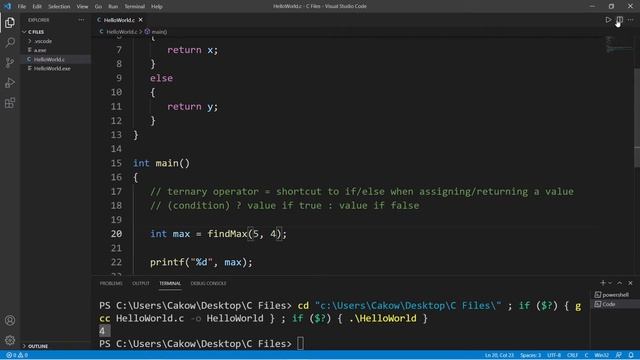Expand the Outline section
Image resolution: width=640 pixels, height=360 pixels.
click(38, 346)
